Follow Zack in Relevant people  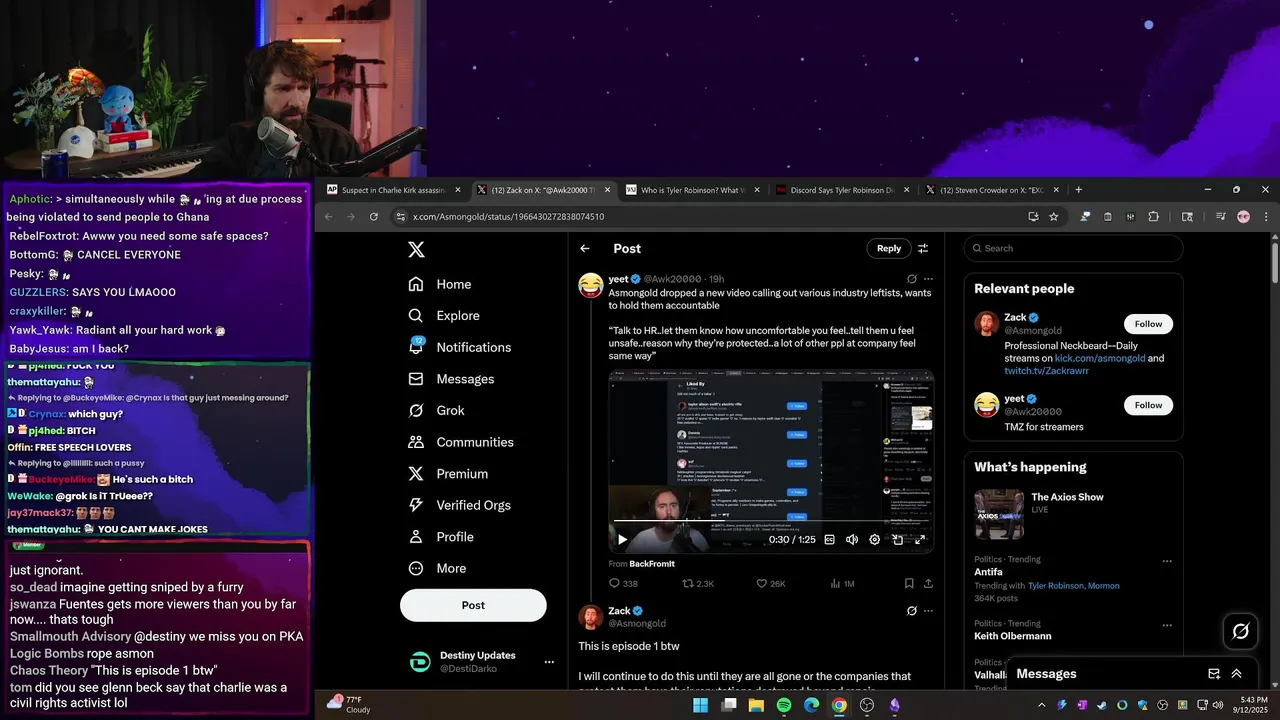[x=1148, y=324]
